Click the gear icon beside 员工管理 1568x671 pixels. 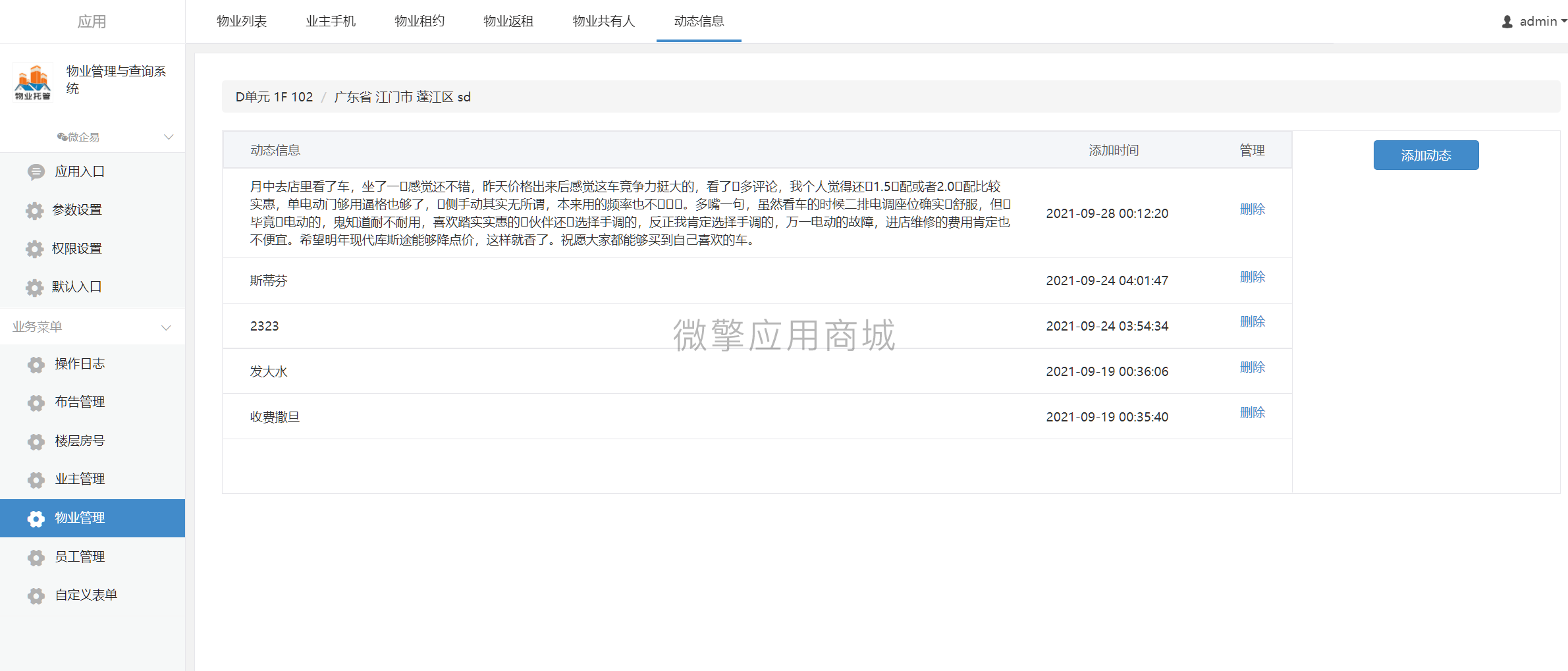pos(36,558)
